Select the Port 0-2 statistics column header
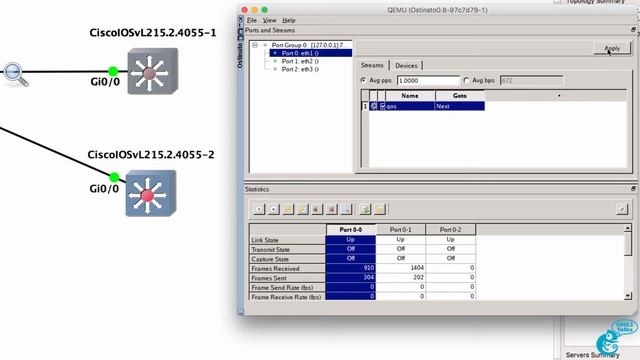 click(x=450, y=229)
